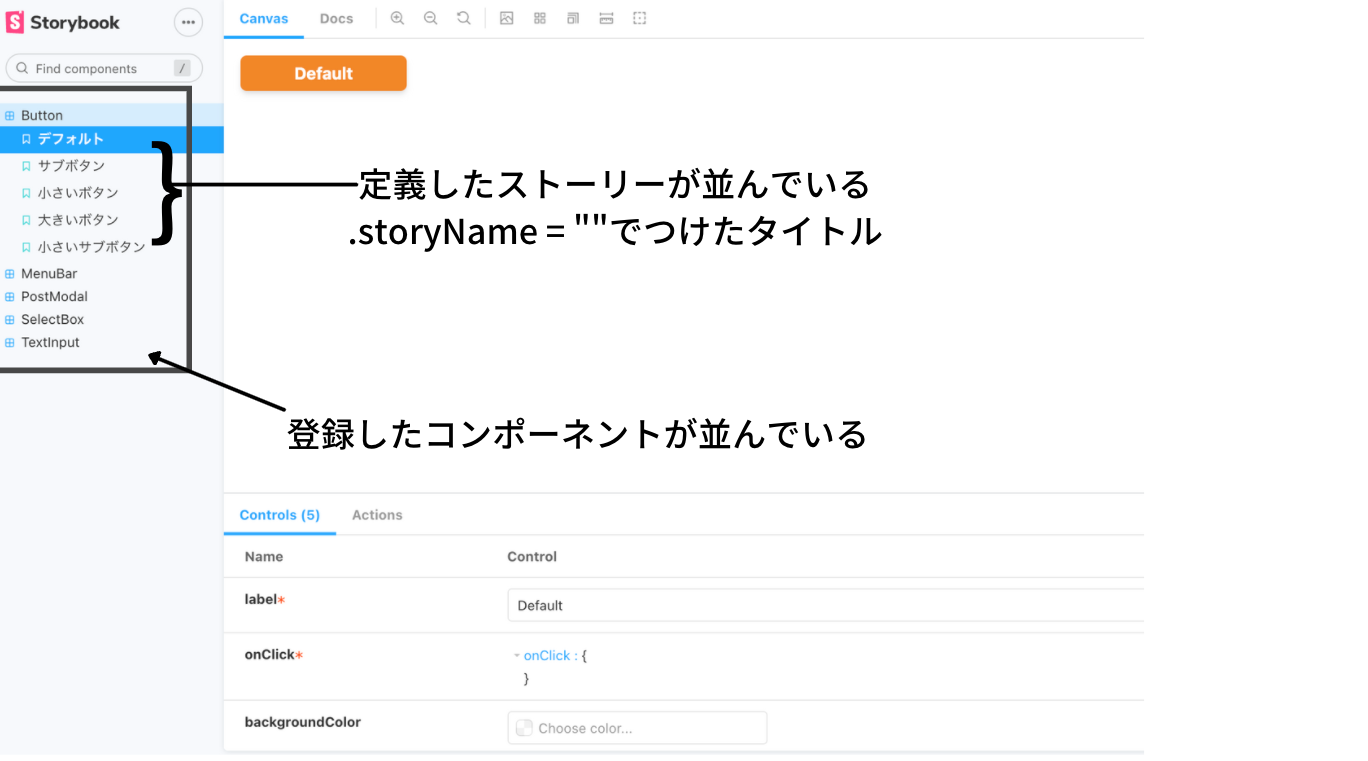Expand the PostModal component
The image size is (1368, 761).
tap(54, 296)
